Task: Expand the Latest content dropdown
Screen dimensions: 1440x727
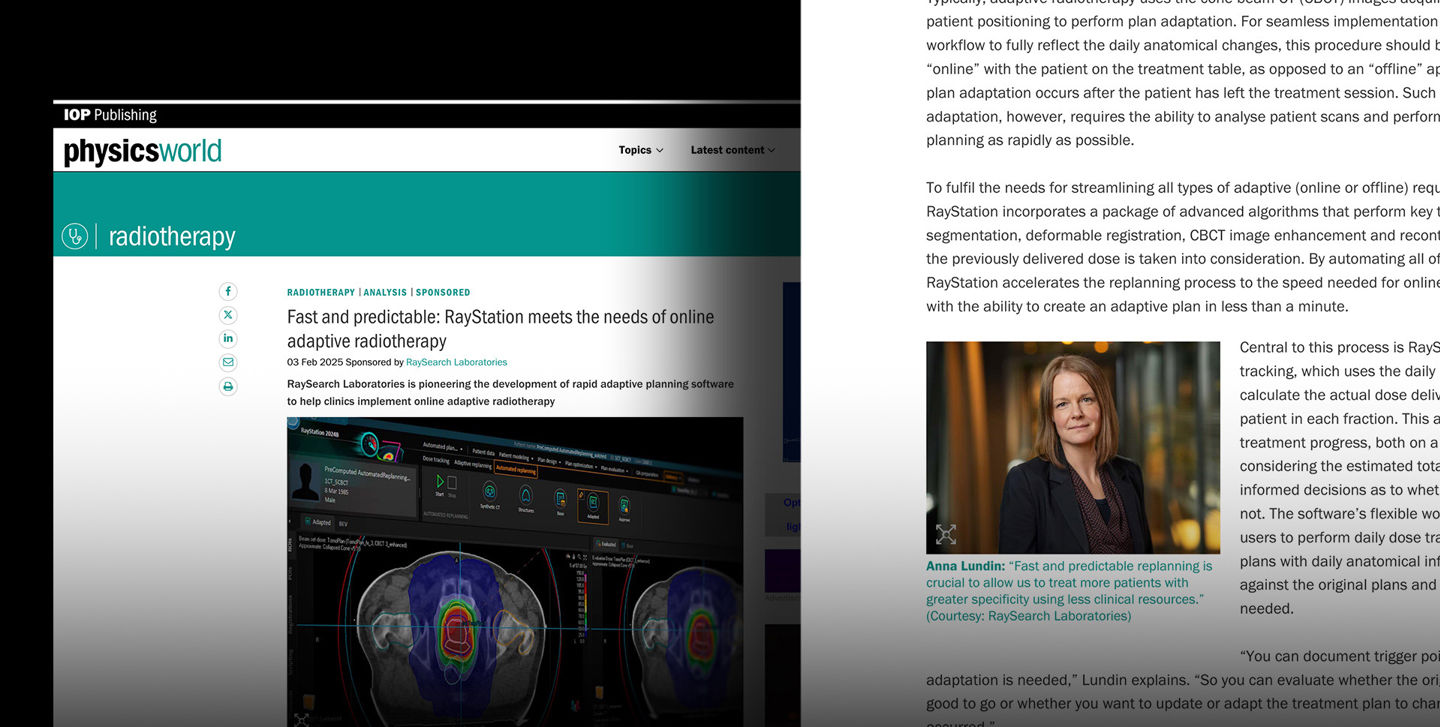Action: point(732,150)
